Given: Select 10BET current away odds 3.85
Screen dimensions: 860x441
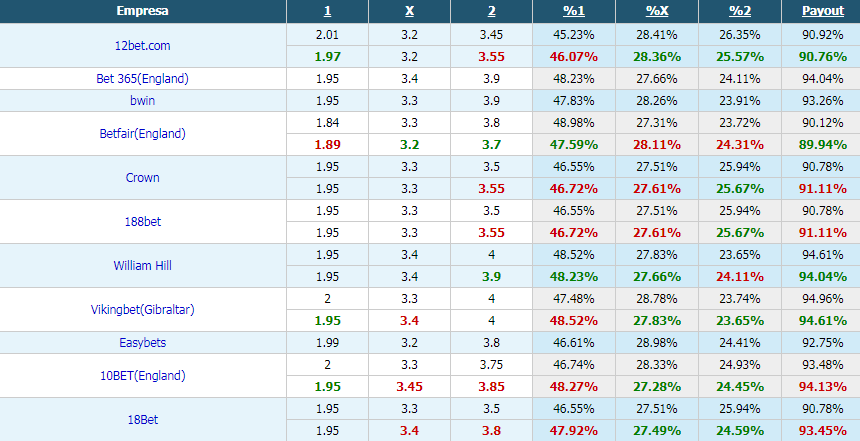Looking at the screenshot, I should [x=491, y=386].
